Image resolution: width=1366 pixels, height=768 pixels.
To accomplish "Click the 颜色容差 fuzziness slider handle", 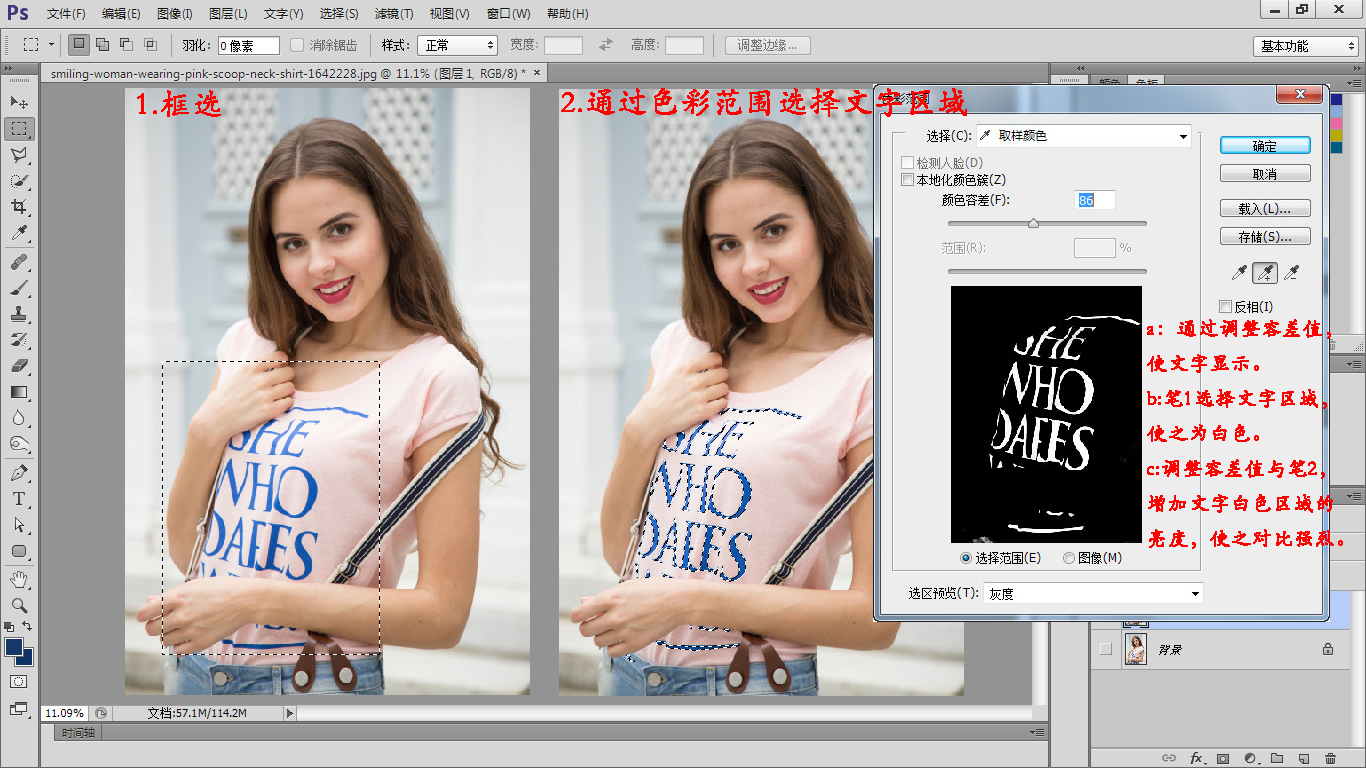I will click(1033, 224).
